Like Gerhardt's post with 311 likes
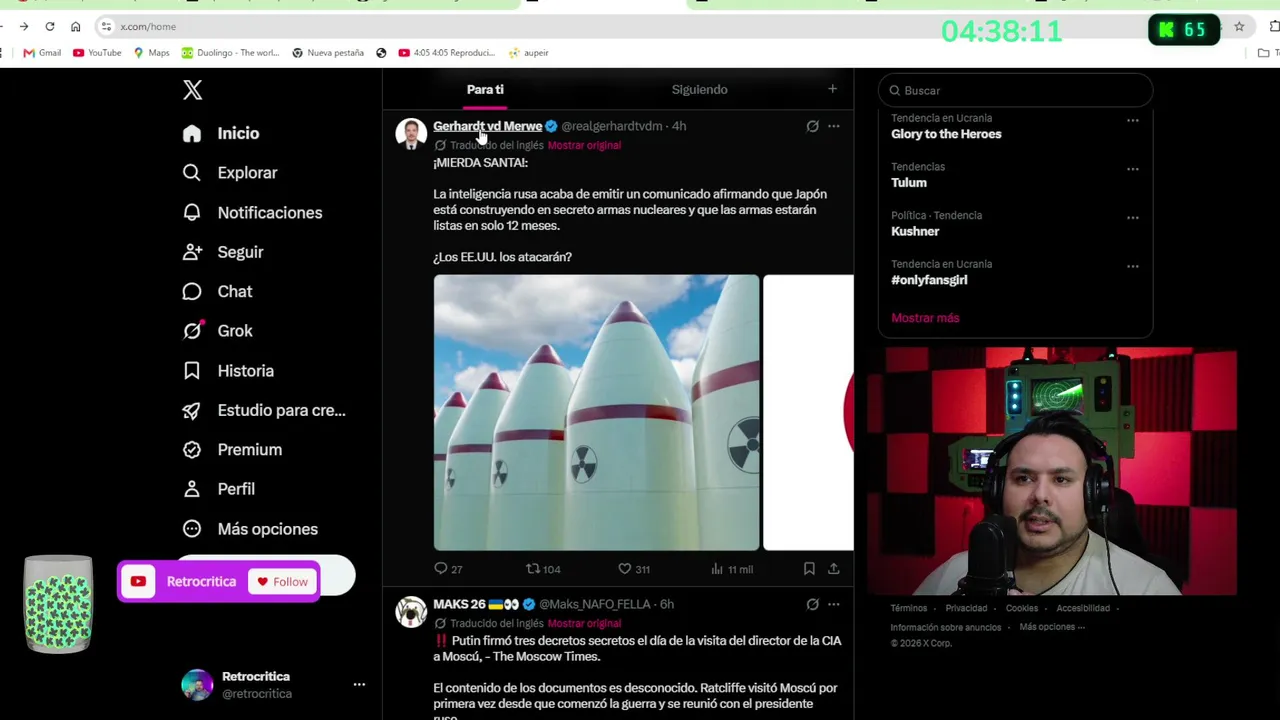Screen dimensions: 1280x720 [634, 569]
